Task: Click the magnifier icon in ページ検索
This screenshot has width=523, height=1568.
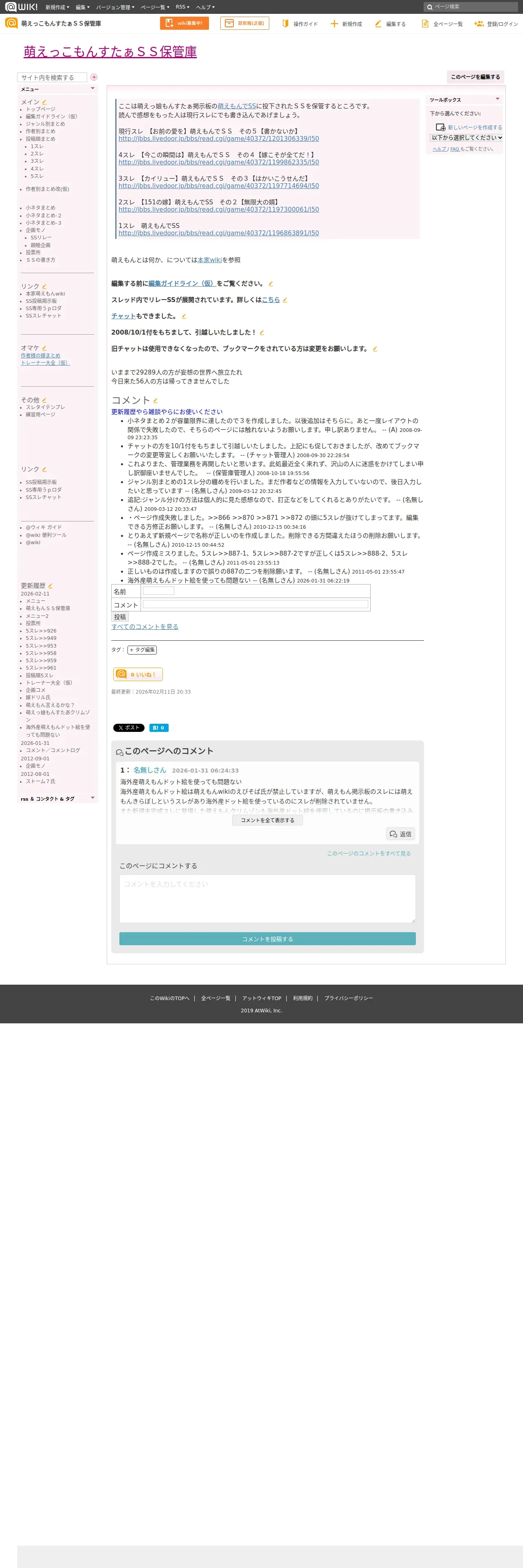Action: 430,7
